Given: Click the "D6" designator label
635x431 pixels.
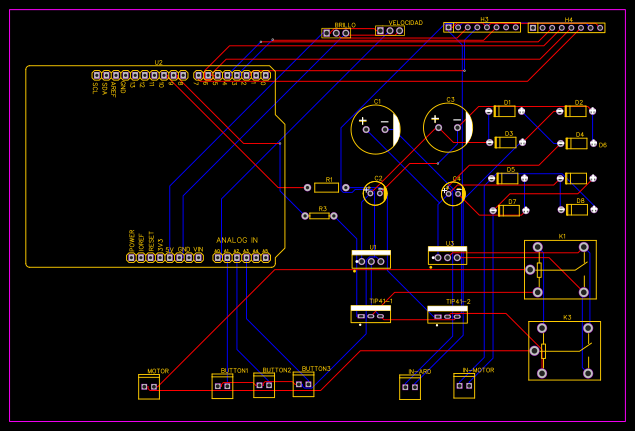Looking at the screenshot, I should 603,145.
